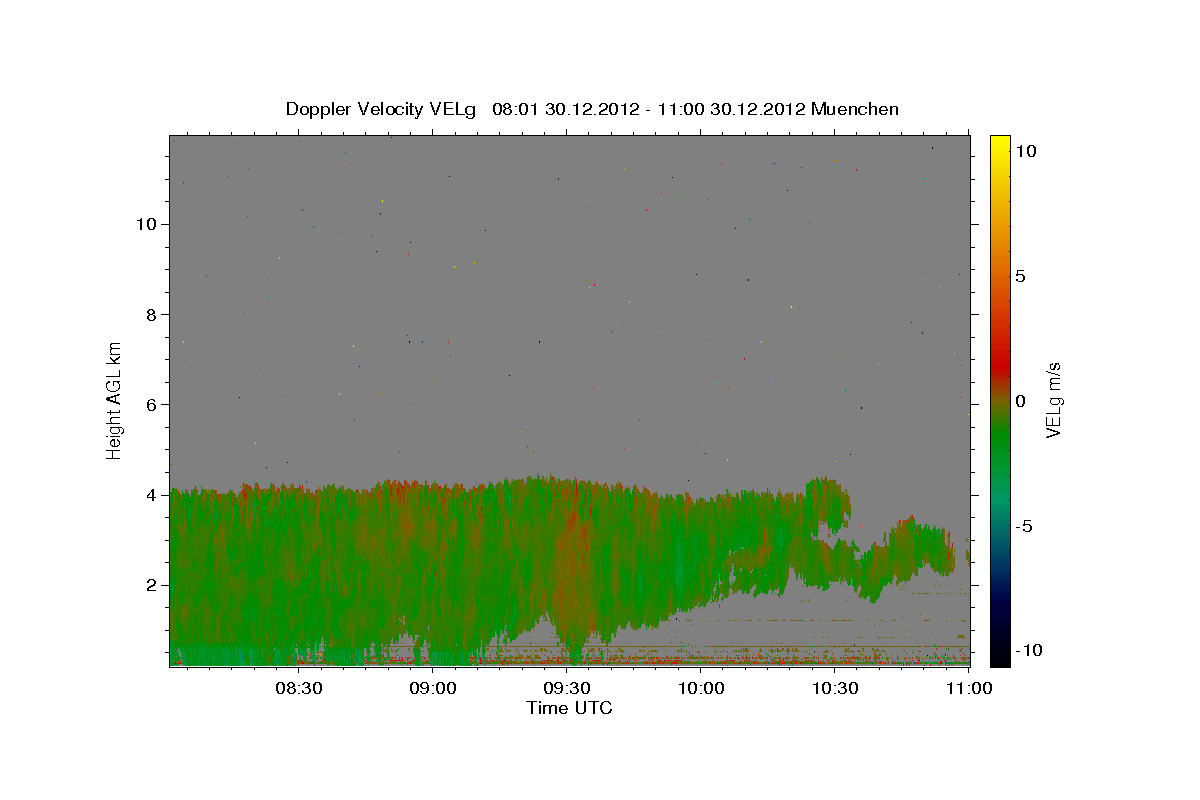Click the 08:30 time tick label
Image resolution: width=1200 pixels, height=800 pixels.
(299, 688)
